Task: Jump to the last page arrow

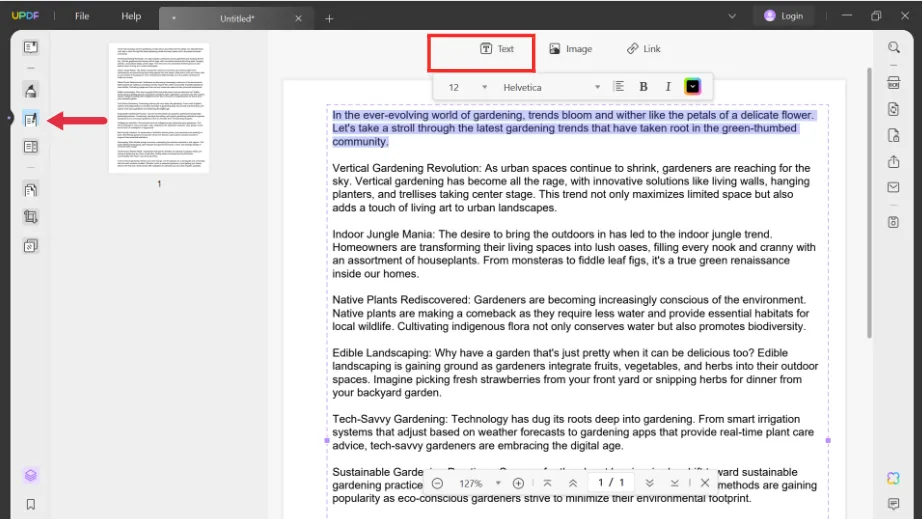Action: [x=674, y=483]
